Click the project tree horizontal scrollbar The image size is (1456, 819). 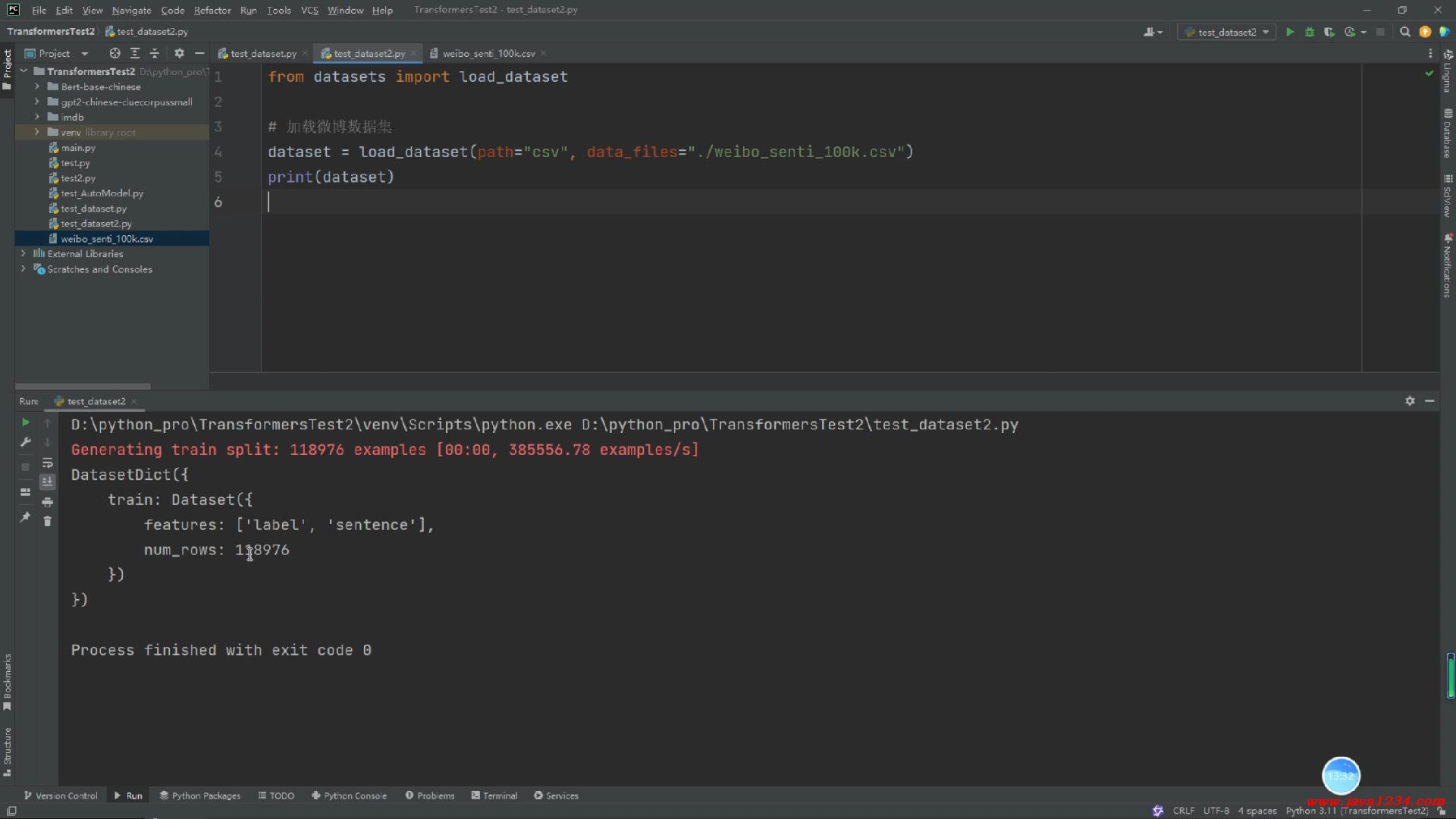(x=83, y=386)
